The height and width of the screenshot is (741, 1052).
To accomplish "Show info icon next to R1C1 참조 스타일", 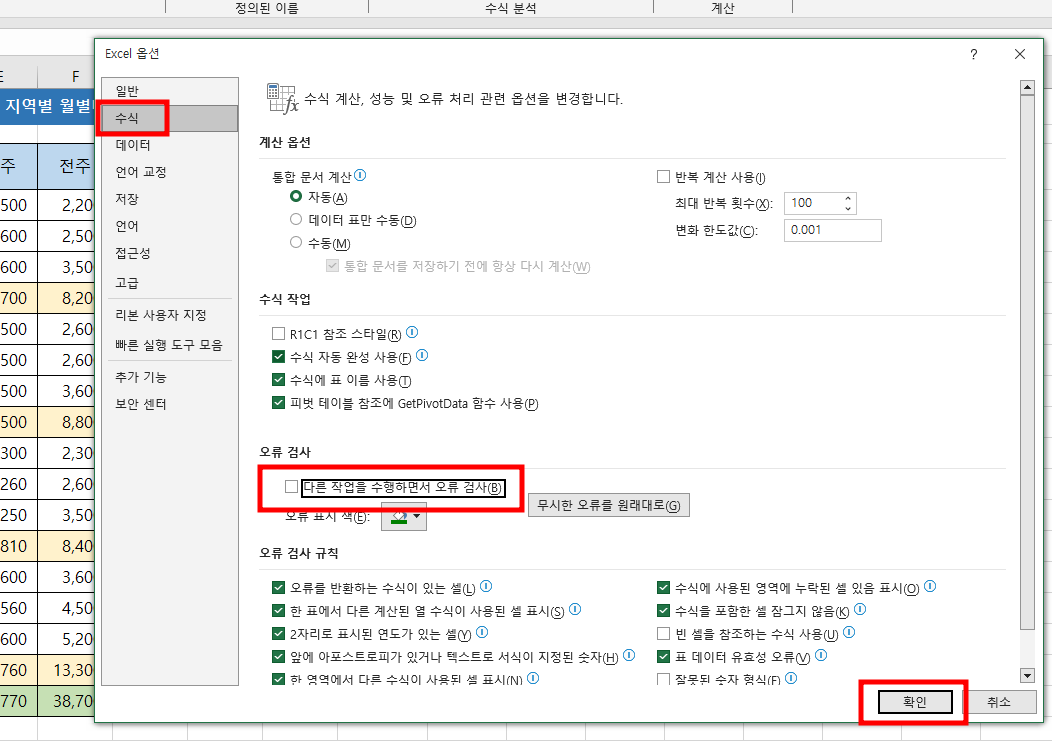I will point(412,332).
